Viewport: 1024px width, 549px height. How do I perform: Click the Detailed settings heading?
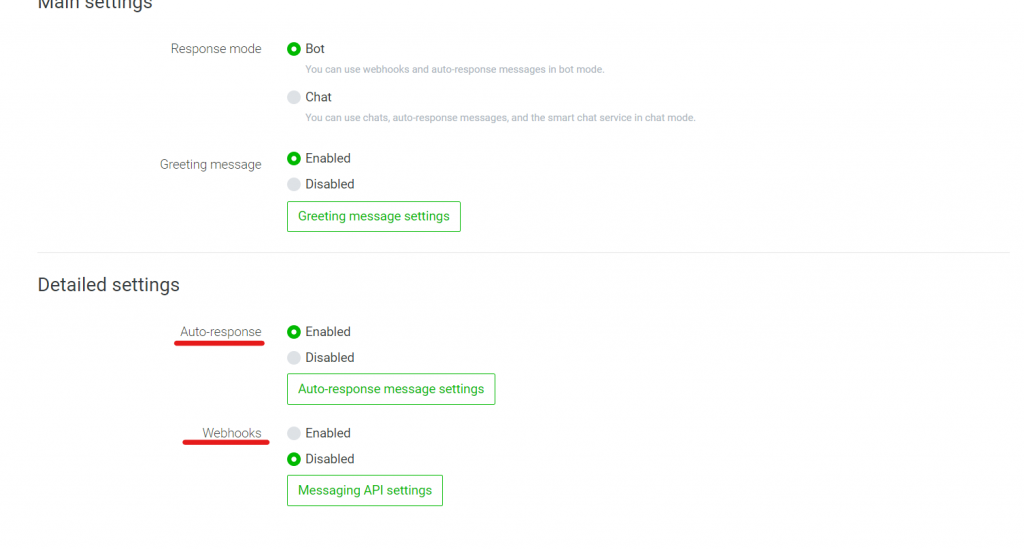(108, 285)
